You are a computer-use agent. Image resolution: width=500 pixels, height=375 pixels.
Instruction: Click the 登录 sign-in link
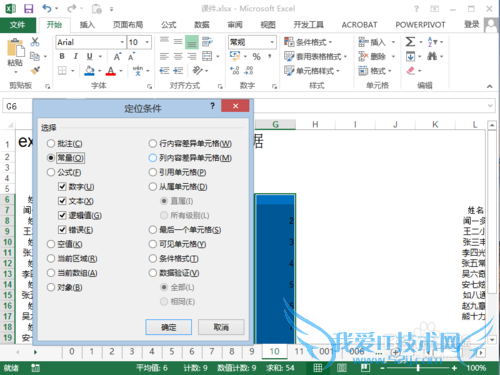pyautogui.click(x=472, y=24)
